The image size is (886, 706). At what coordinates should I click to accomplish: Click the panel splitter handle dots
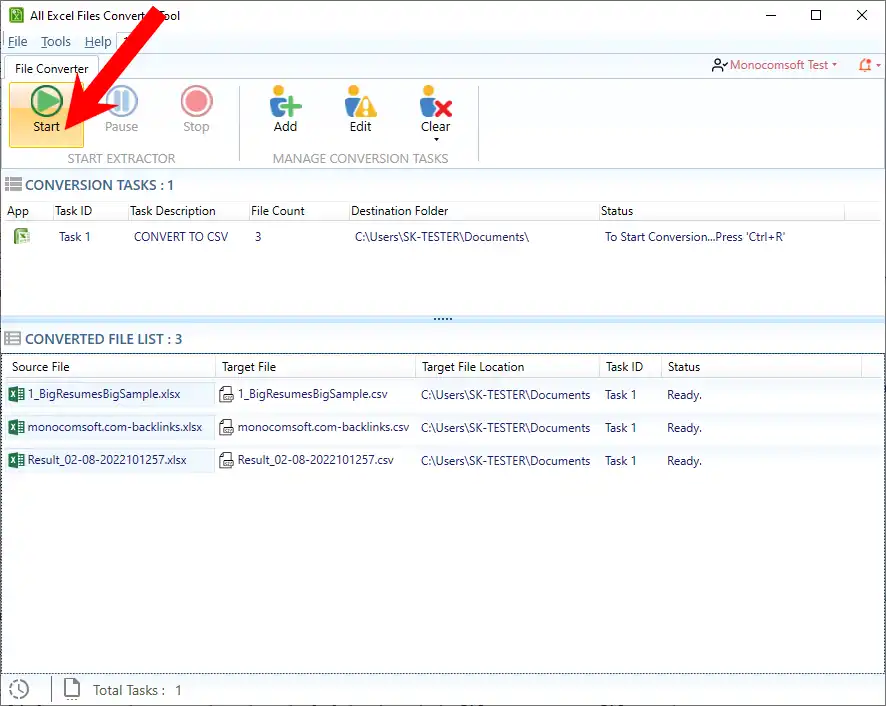pos(442,319)
